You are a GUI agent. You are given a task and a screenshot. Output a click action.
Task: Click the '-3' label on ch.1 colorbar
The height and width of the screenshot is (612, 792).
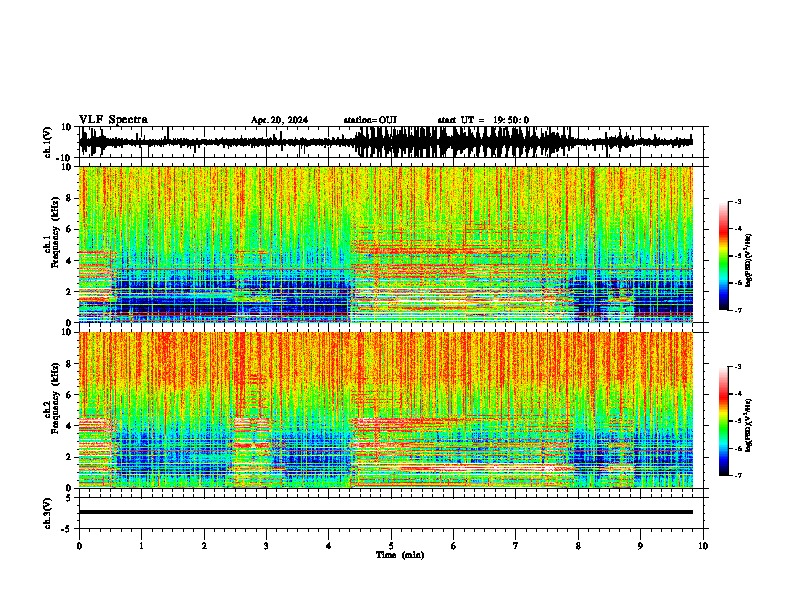(x=737, y=201)
